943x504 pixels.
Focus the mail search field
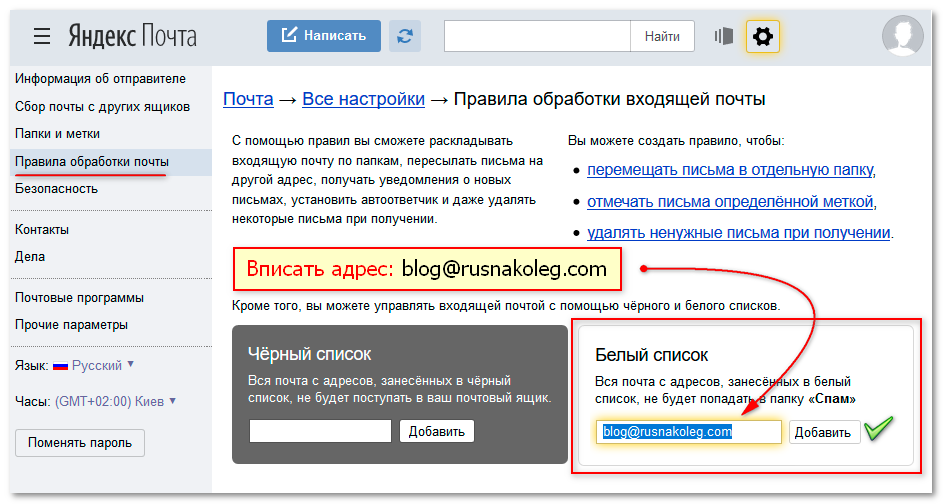coord(537,36)
